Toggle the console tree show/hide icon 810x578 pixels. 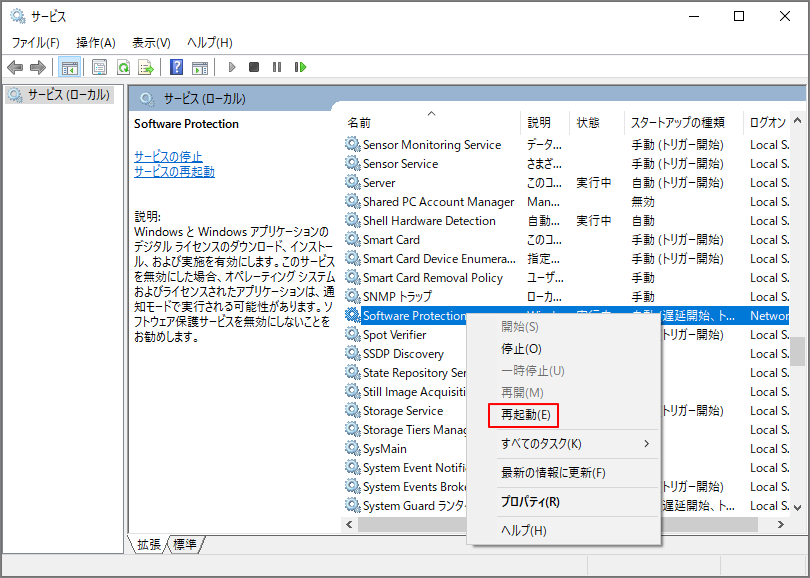click(69, 67)
